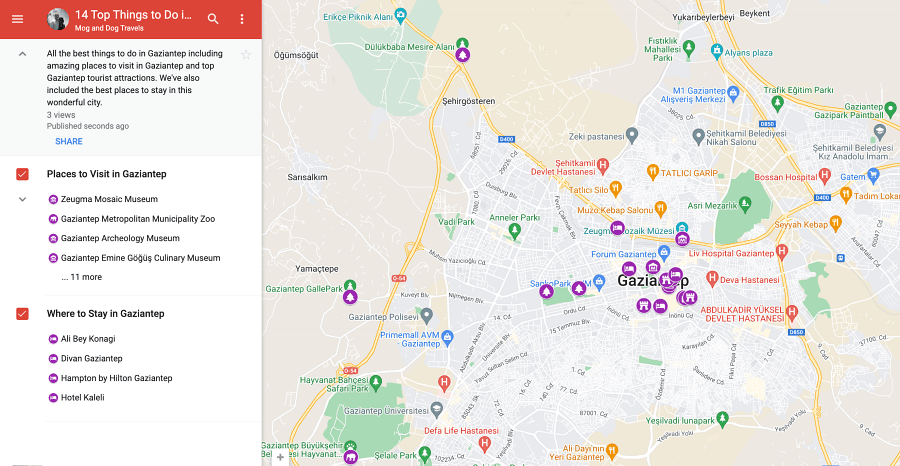Image resolution: width=900 pixels, height=466 pixels.
Task: Select Gaziantep Archeology Museum item
Action: [120, 238]
